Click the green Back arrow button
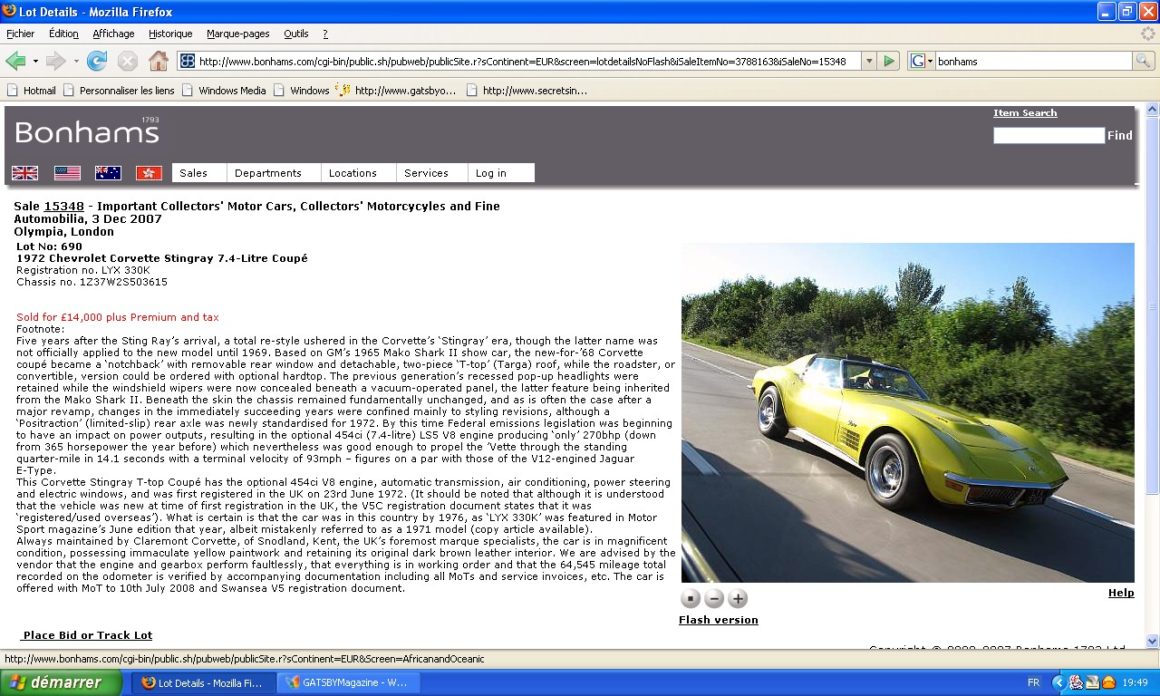Screen dimensions: 1160x696 tap(16, 61)
